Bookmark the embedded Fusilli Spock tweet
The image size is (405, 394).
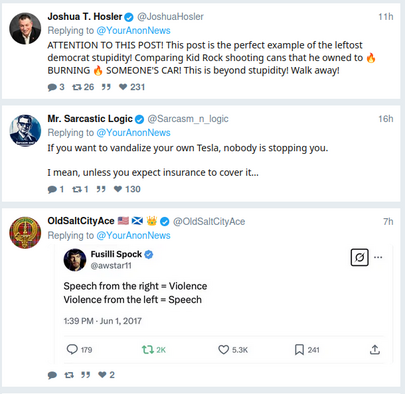tap(299, 350)
